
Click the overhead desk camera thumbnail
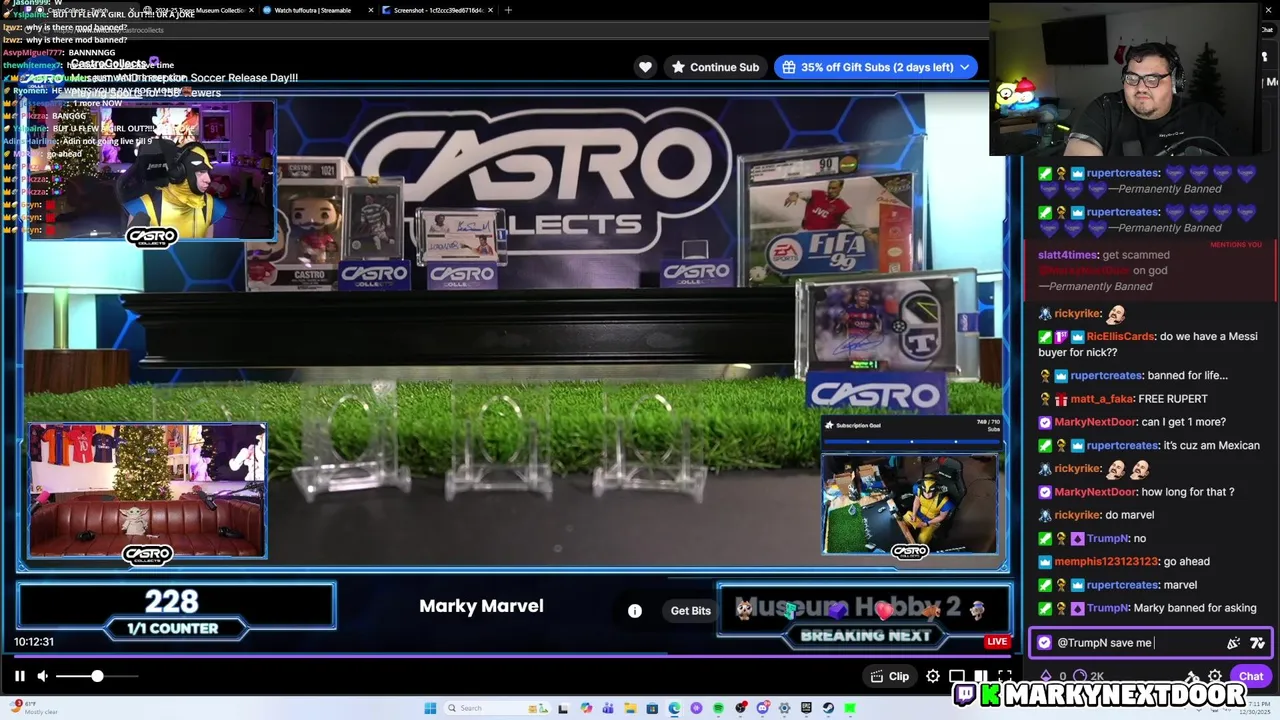[910, 503]
